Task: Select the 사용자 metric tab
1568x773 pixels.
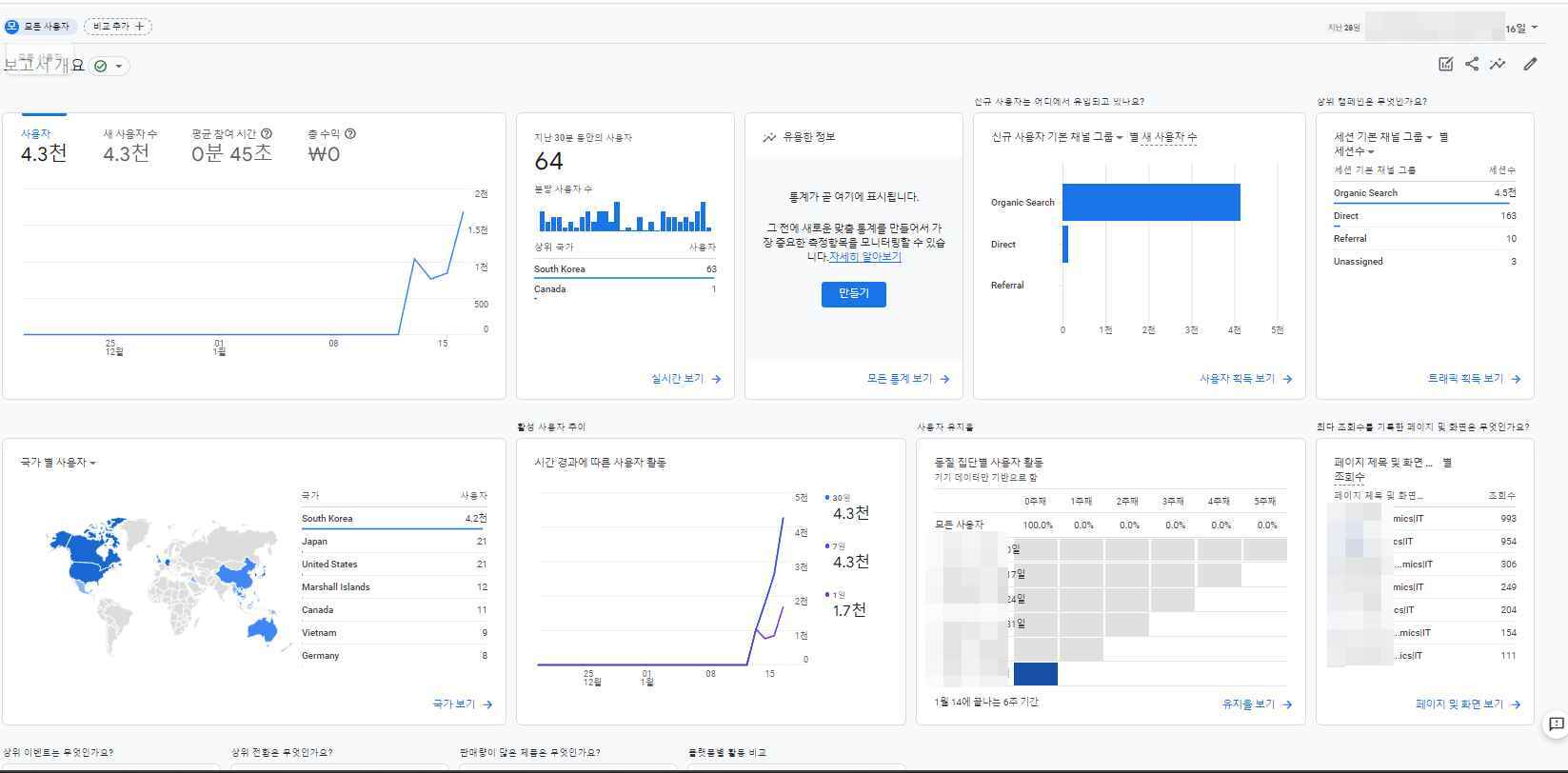Action: click(44, 146)
